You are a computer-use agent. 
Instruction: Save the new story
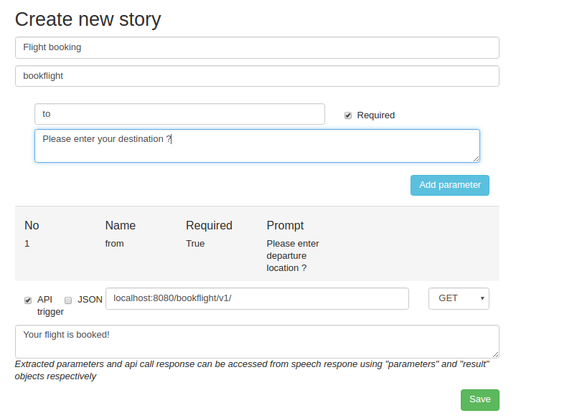click(x=480, y=399)
